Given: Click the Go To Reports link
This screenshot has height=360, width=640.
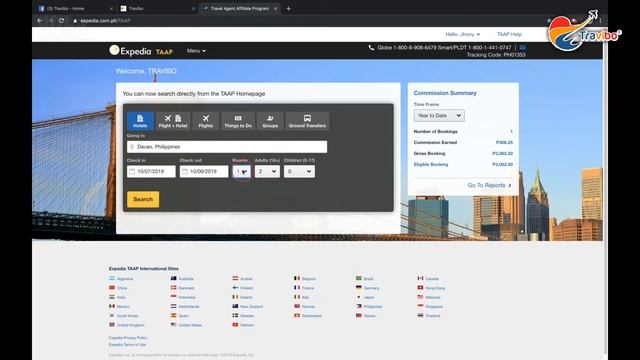Looking at the screenshot, I should (x=489, y=185).
